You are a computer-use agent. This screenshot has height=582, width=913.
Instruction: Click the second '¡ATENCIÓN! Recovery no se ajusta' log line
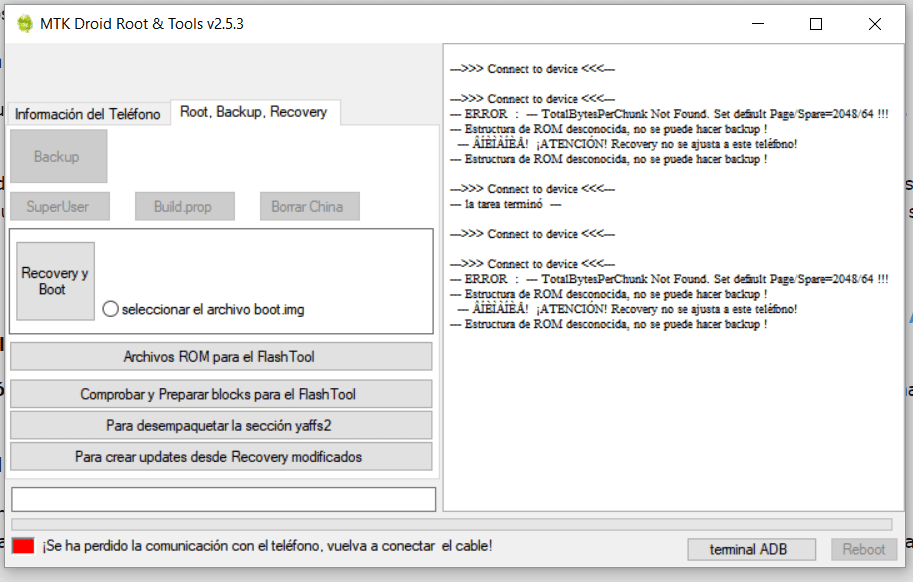(627, 309)
